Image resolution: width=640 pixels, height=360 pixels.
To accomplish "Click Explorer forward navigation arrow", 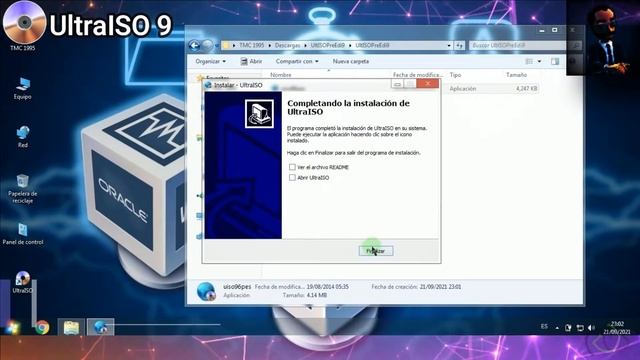I will [x=207, y=45].
